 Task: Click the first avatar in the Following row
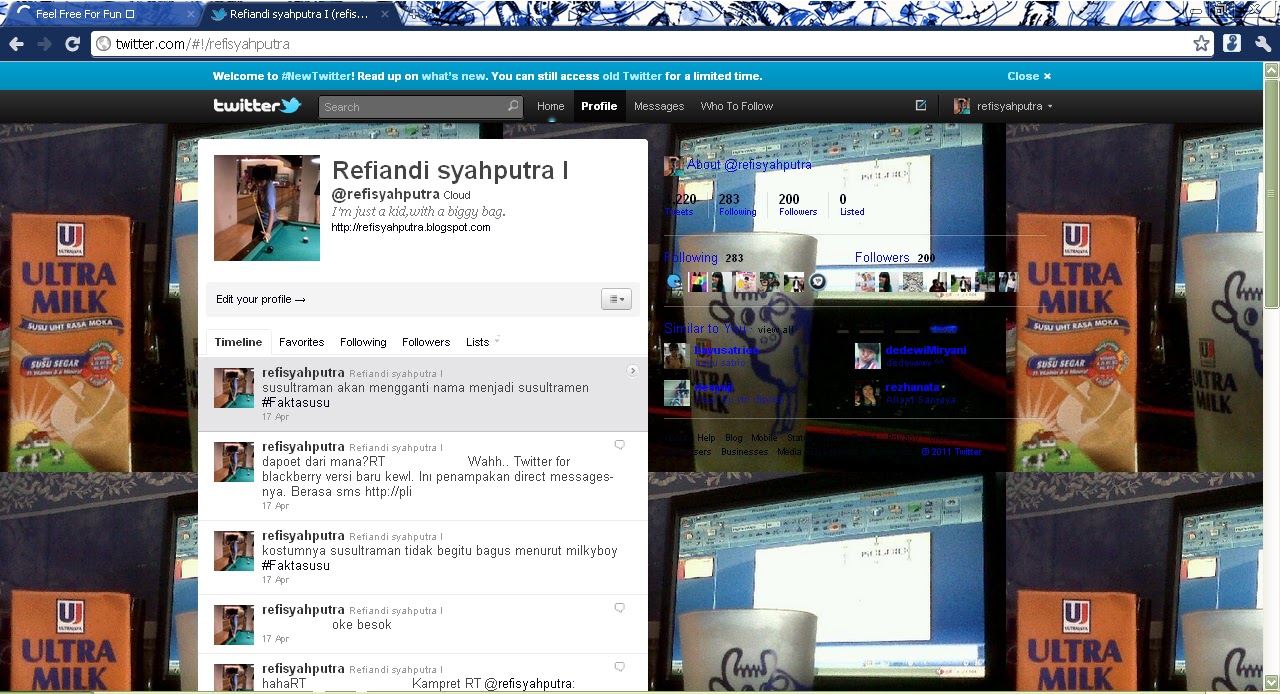pos(674,282)
